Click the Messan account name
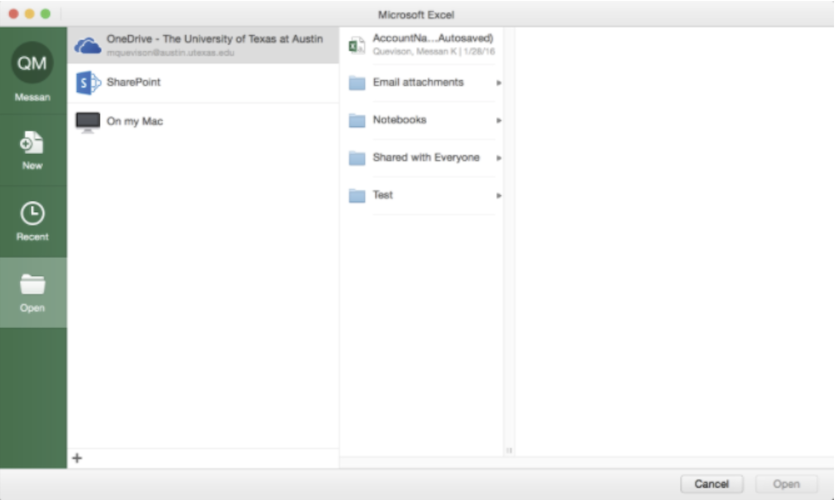836x500 pixels. [33, 97]
